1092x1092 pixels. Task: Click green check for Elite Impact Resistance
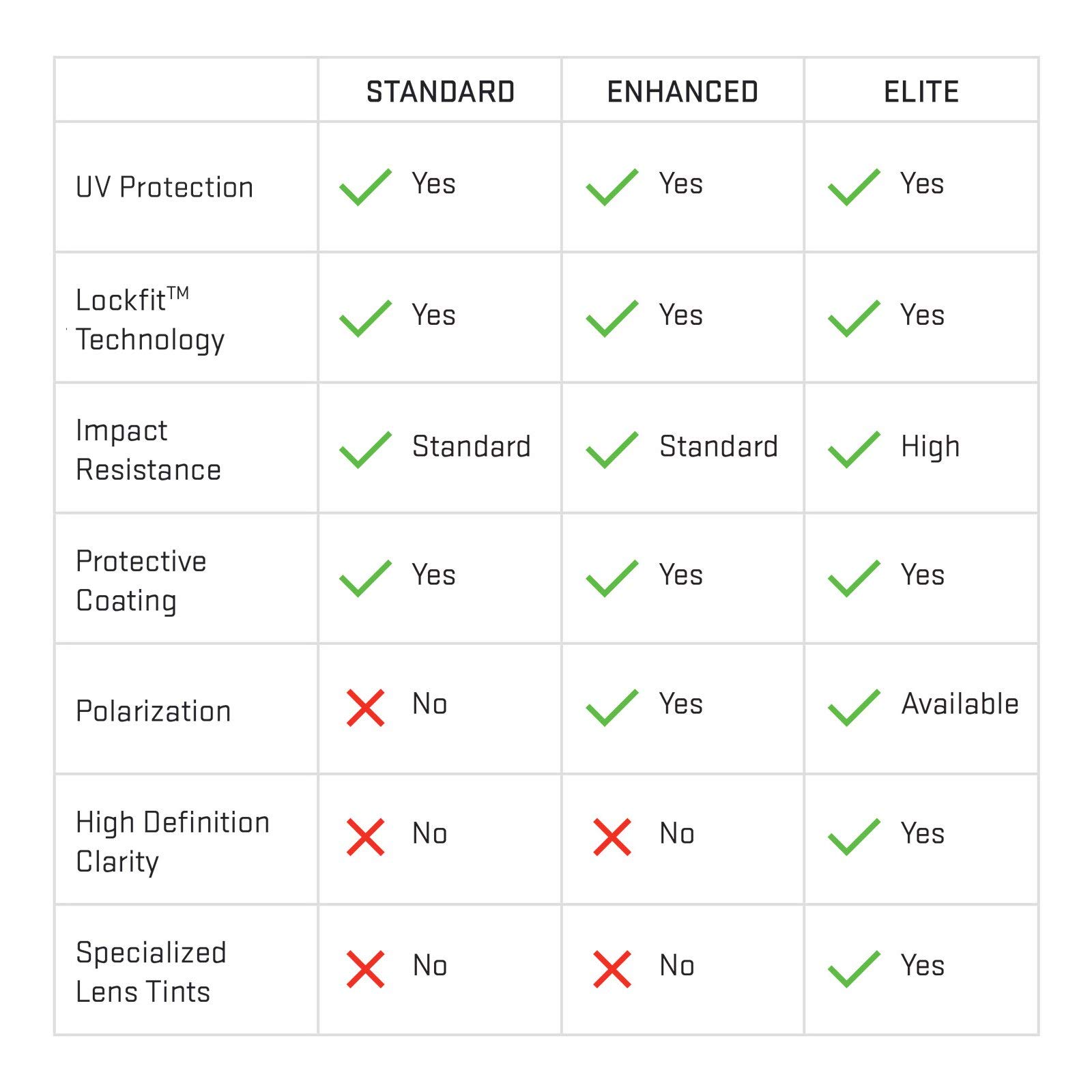(x=853, y=450)
